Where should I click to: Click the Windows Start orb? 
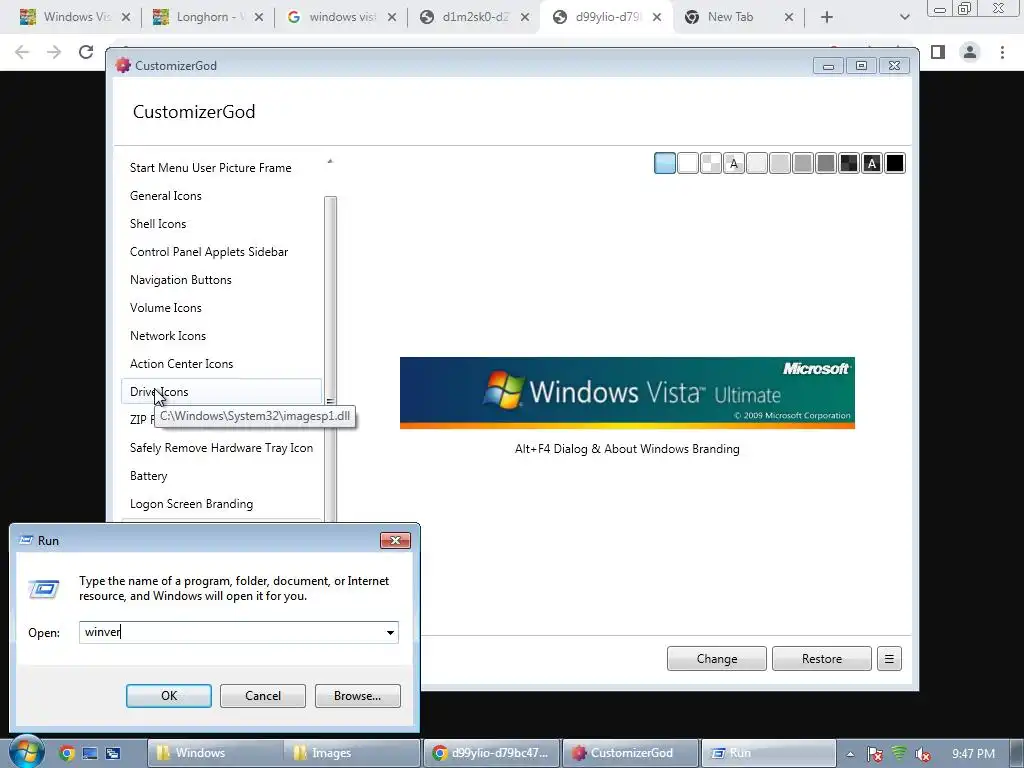click(27, 752)
